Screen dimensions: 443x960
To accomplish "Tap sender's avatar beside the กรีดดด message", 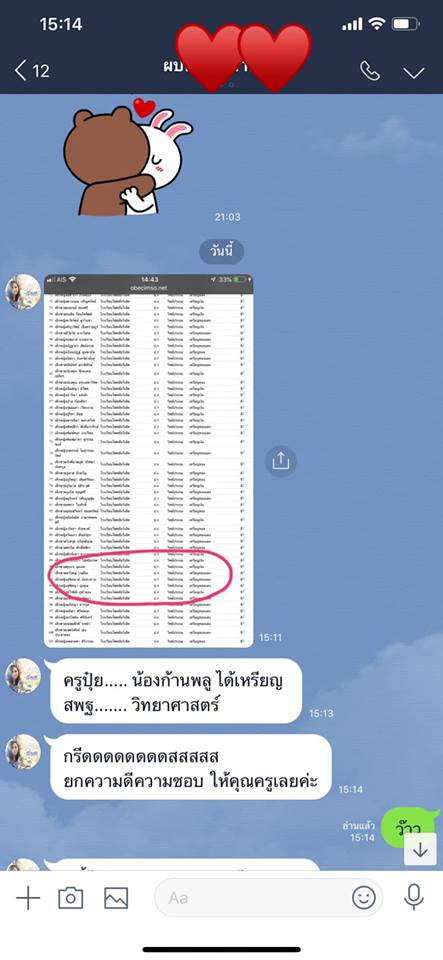I will (23, 752).
